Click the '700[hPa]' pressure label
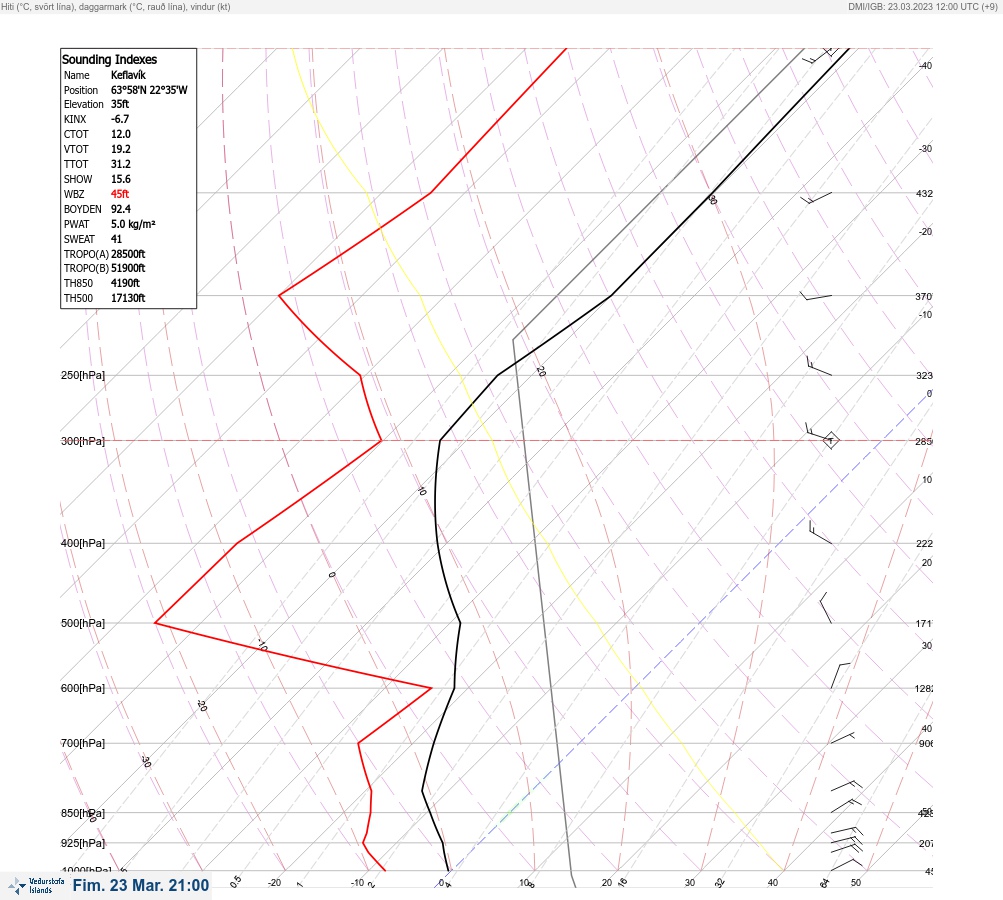The height and width of the screenshot is (900, 1003). pos(83,743)
